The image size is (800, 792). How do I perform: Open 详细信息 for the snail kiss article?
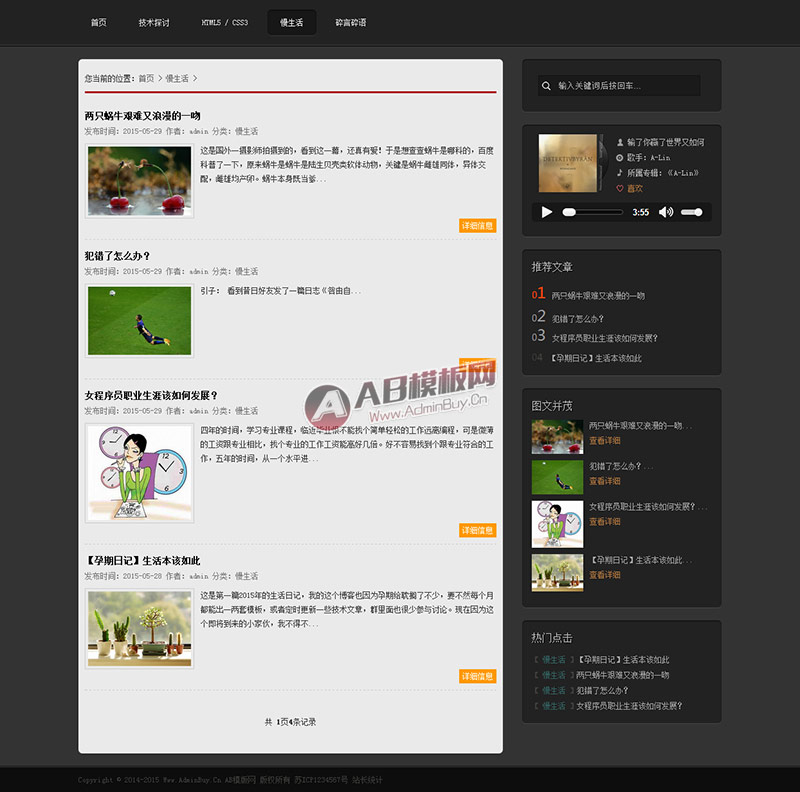(x=478, y=226)
